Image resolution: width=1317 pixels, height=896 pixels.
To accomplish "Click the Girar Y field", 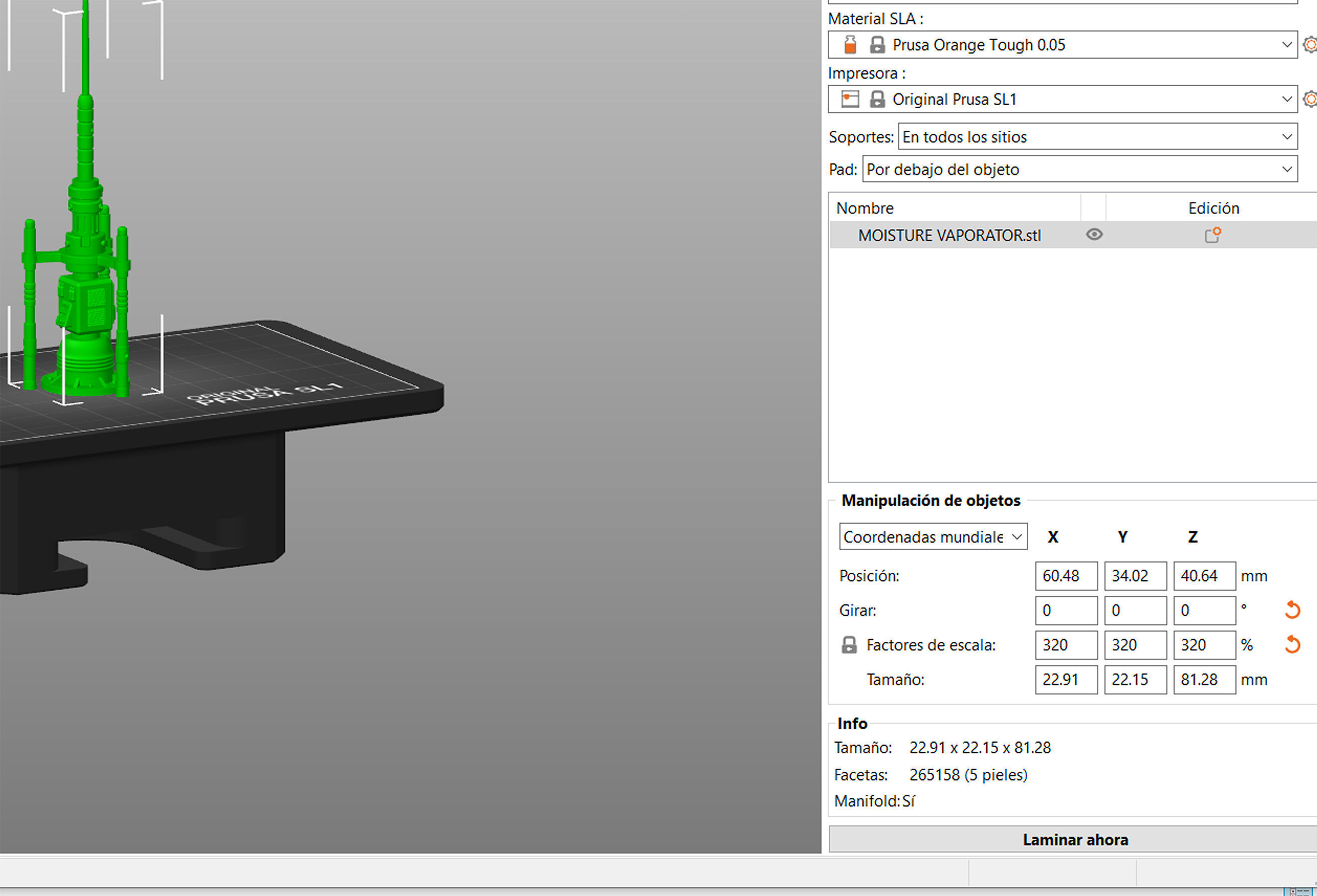I will tap(1135, 610).
